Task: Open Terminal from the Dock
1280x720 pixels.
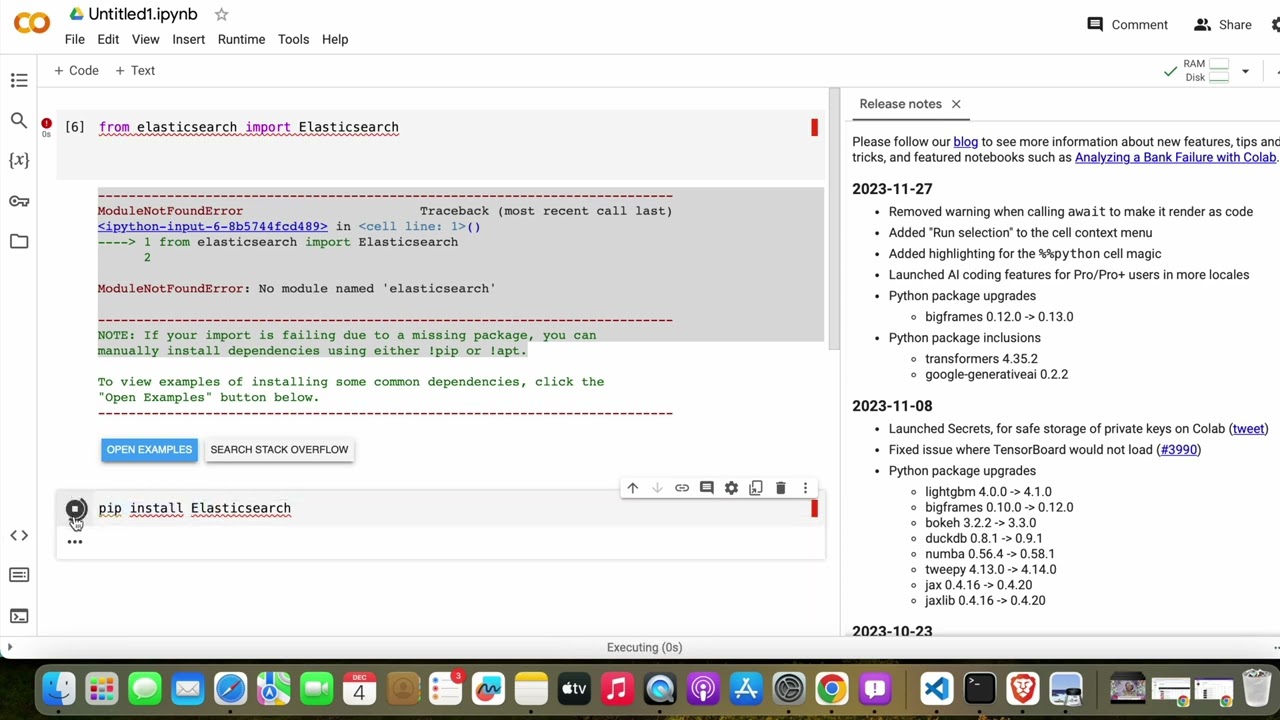Action: click(980, 689)
